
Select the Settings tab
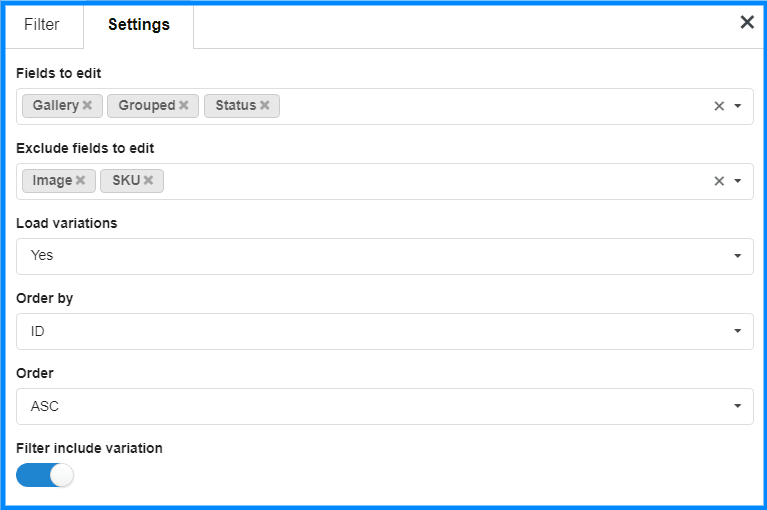[x=139, y=24]
